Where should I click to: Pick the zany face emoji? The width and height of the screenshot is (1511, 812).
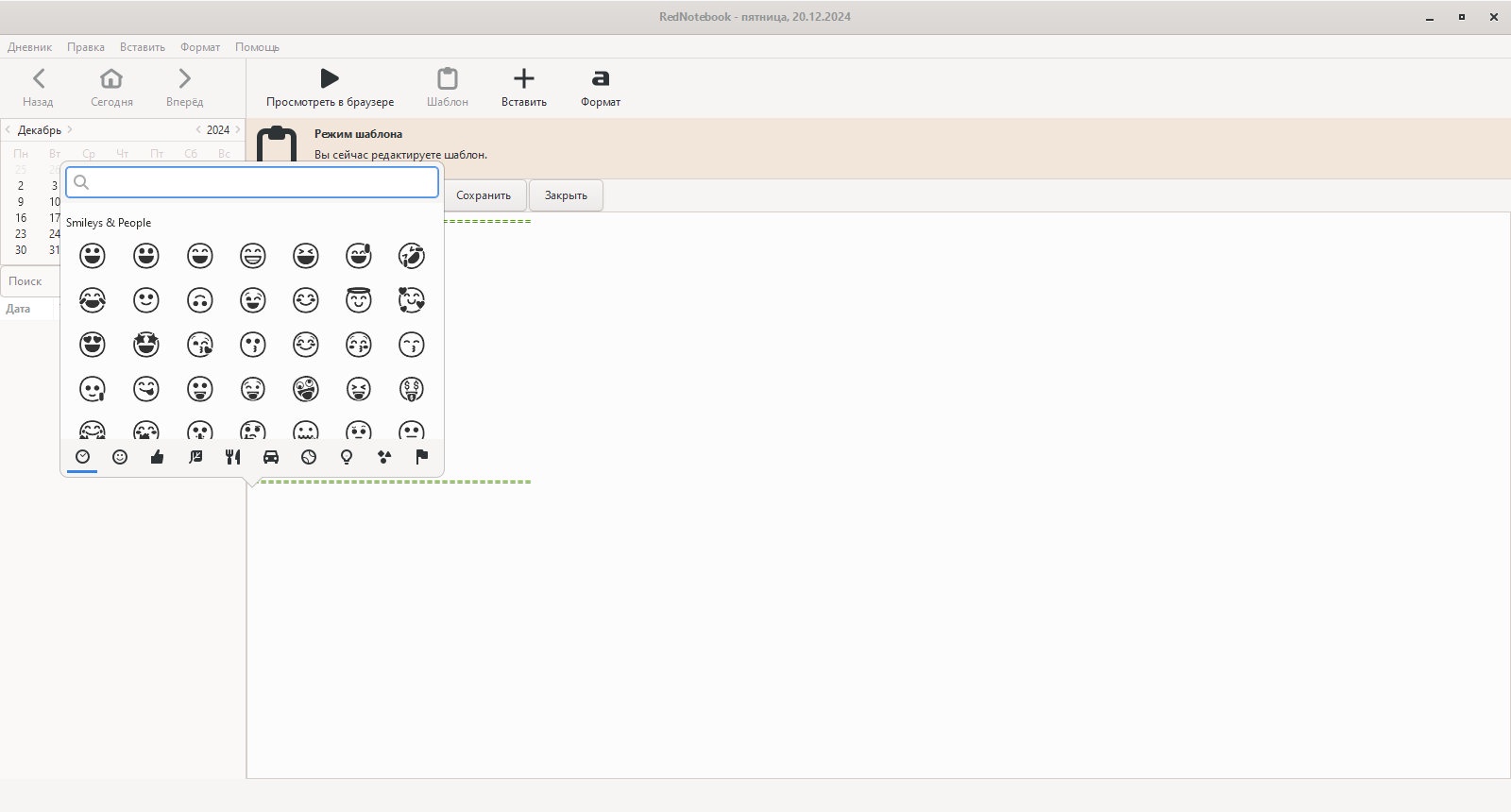click(305, 389)
